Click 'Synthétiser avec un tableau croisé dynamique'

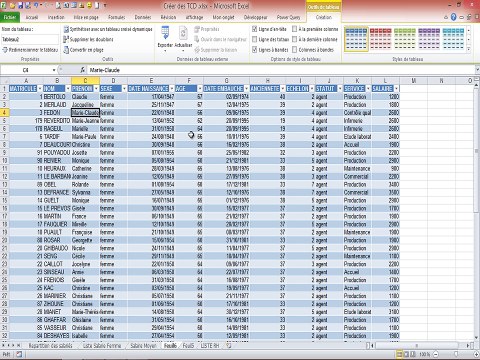tap(108, 29)
